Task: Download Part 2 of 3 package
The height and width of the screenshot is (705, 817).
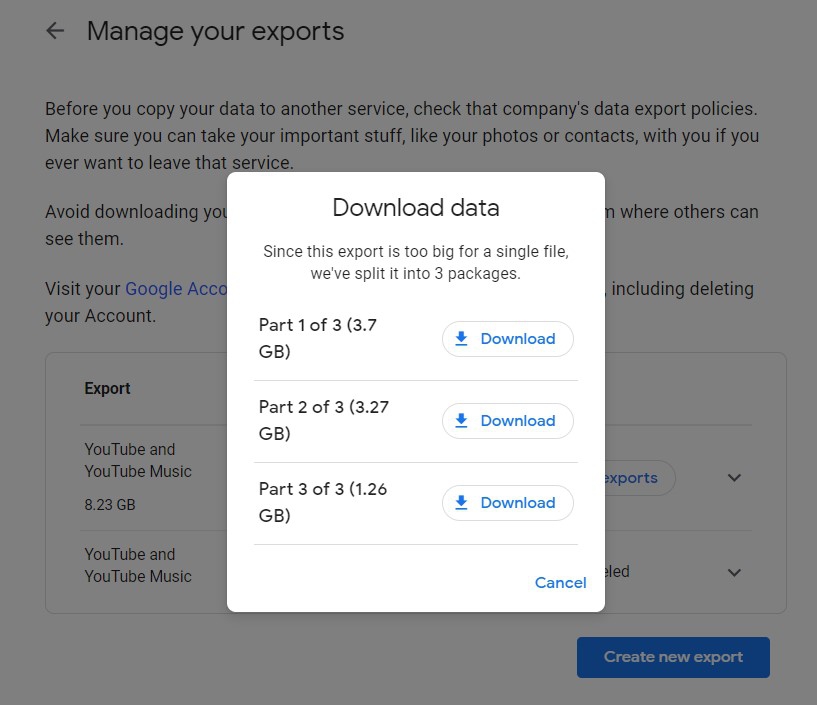Action: (507, 421)
